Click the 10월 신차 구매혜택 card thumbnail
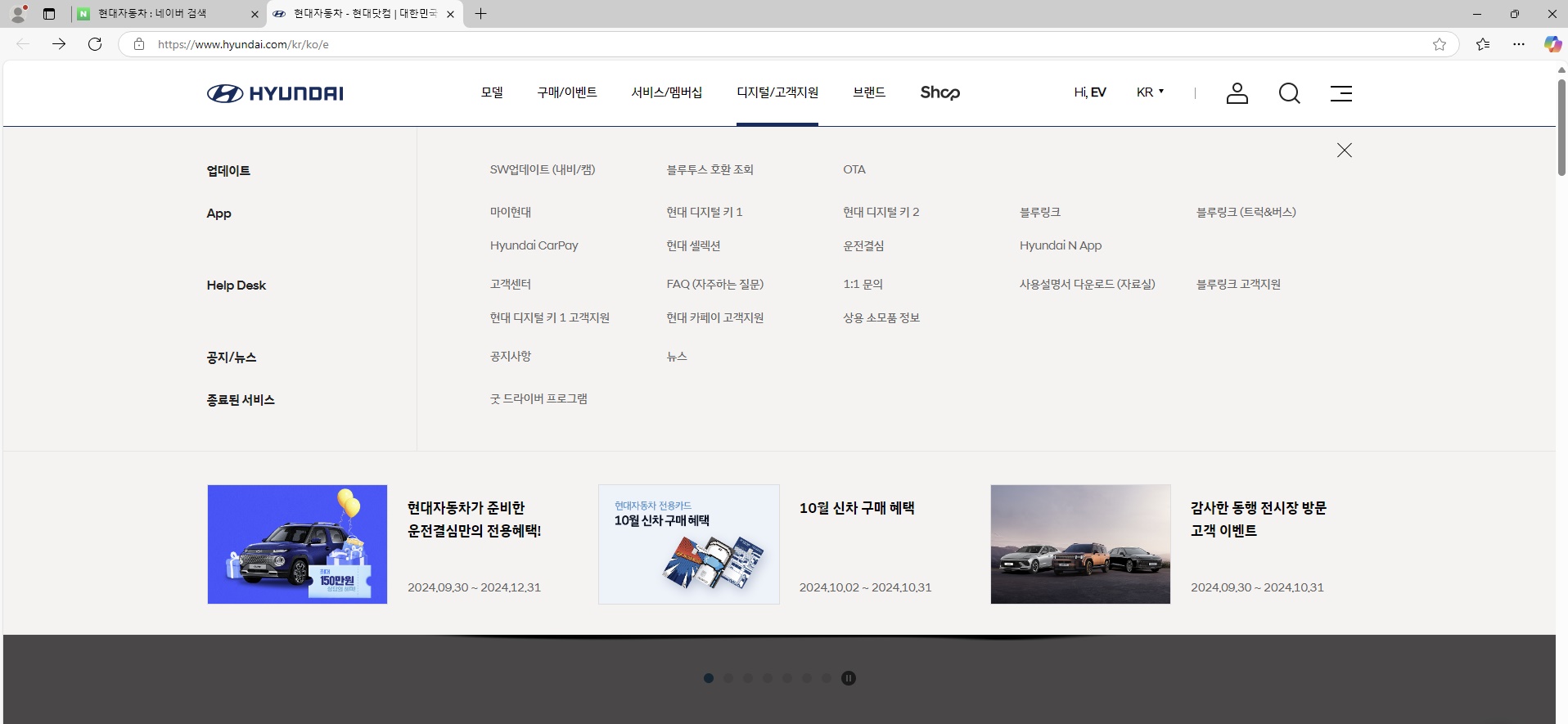Screen dimensions: 1568x724 pyautogui.click(x=689, y=544)
